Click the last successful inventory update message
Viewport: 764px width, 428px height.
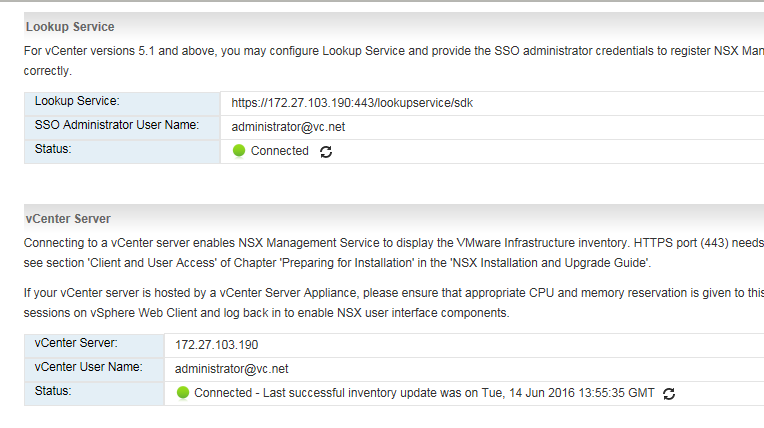424,393
